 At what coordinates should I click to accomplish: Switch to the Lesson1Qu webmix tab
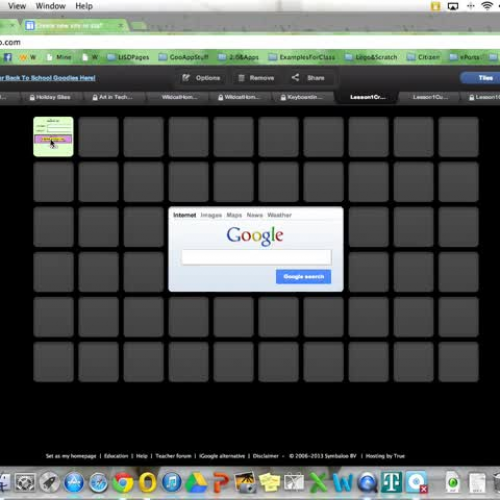pyautogui.click(x=430, y=97)
